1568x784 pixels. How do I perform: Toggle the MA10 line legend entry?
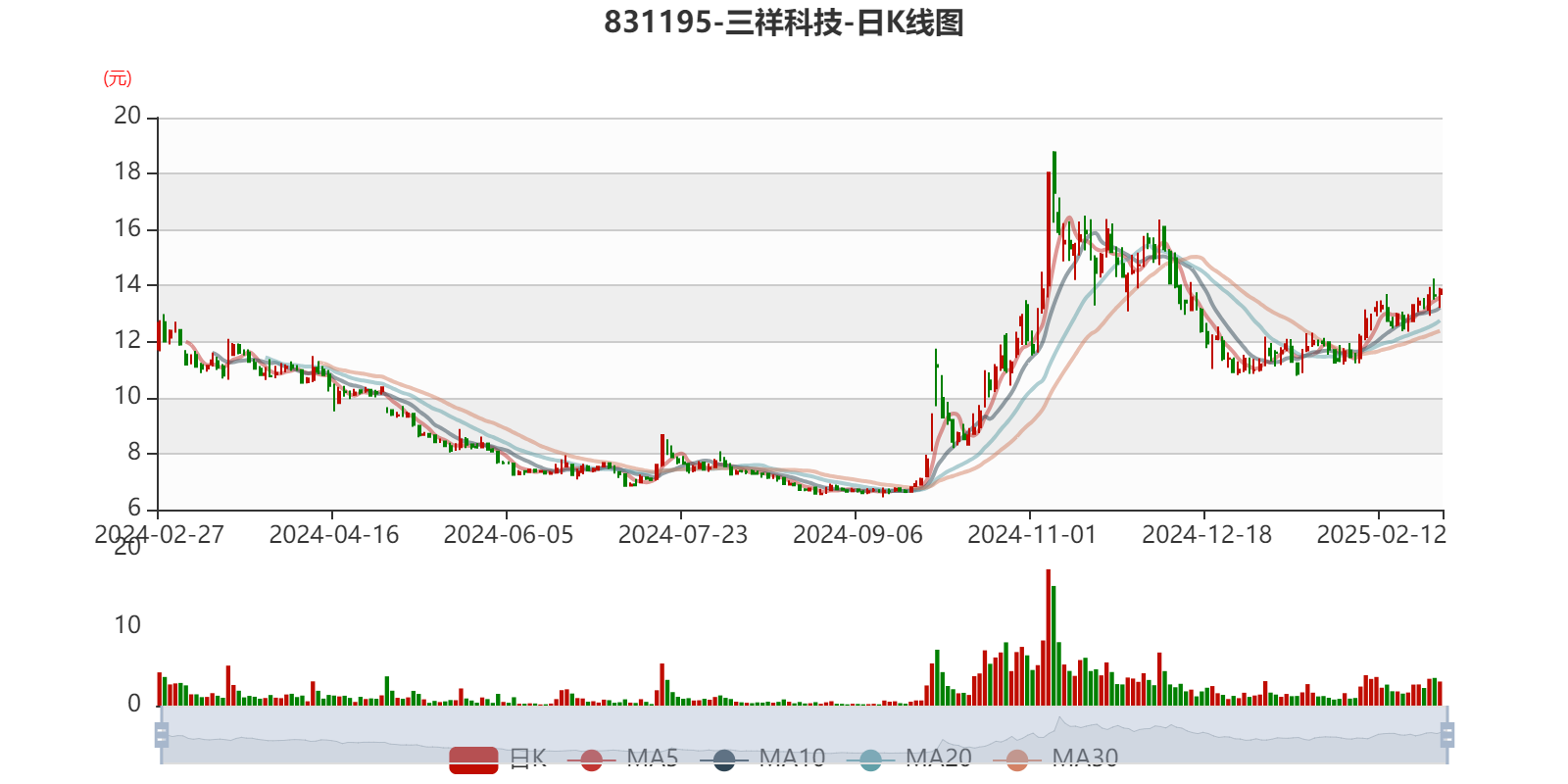tap(762, 759)
